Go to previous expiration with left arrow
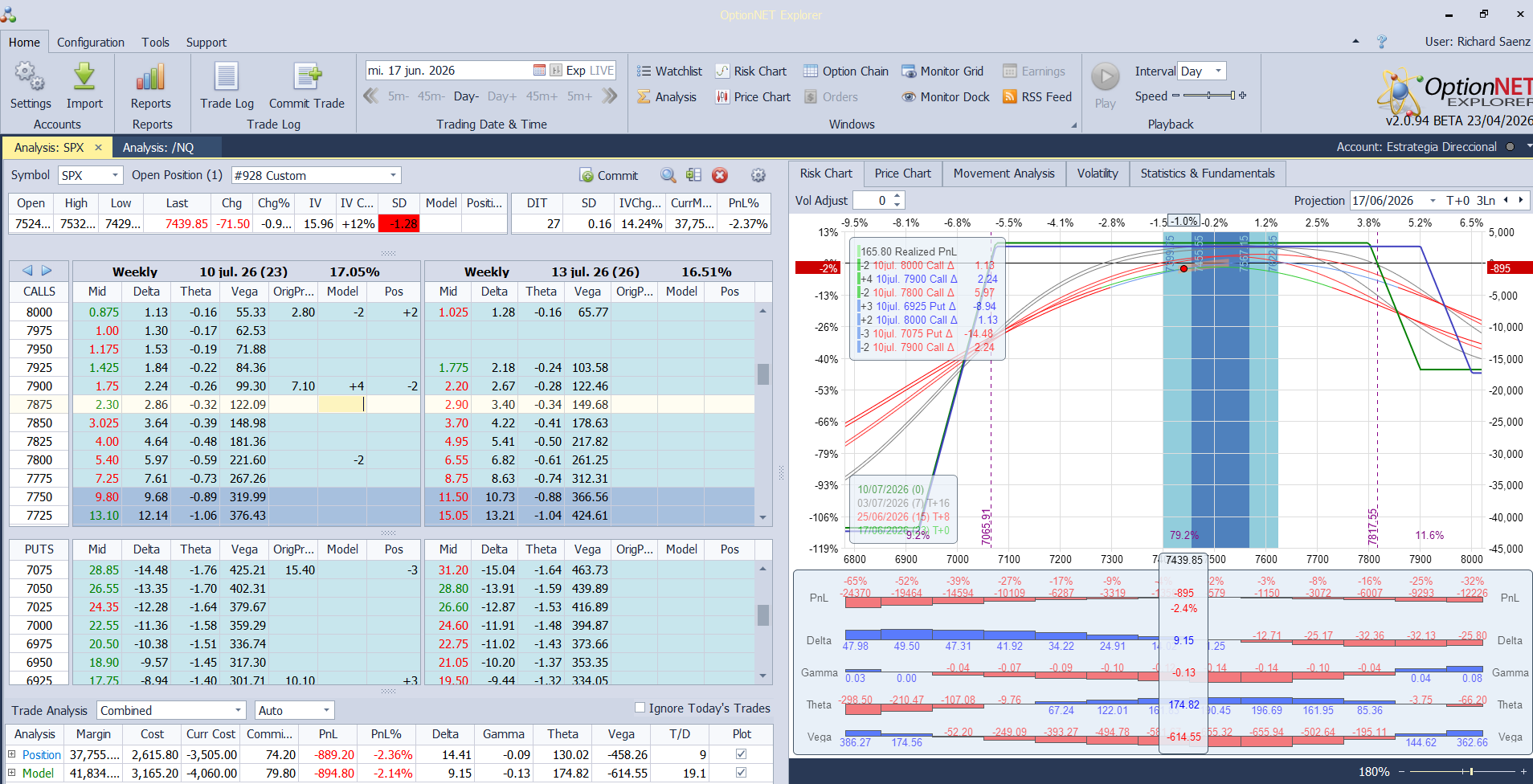The height and width of the screenshot is (784, 1533). pos(27,272)
